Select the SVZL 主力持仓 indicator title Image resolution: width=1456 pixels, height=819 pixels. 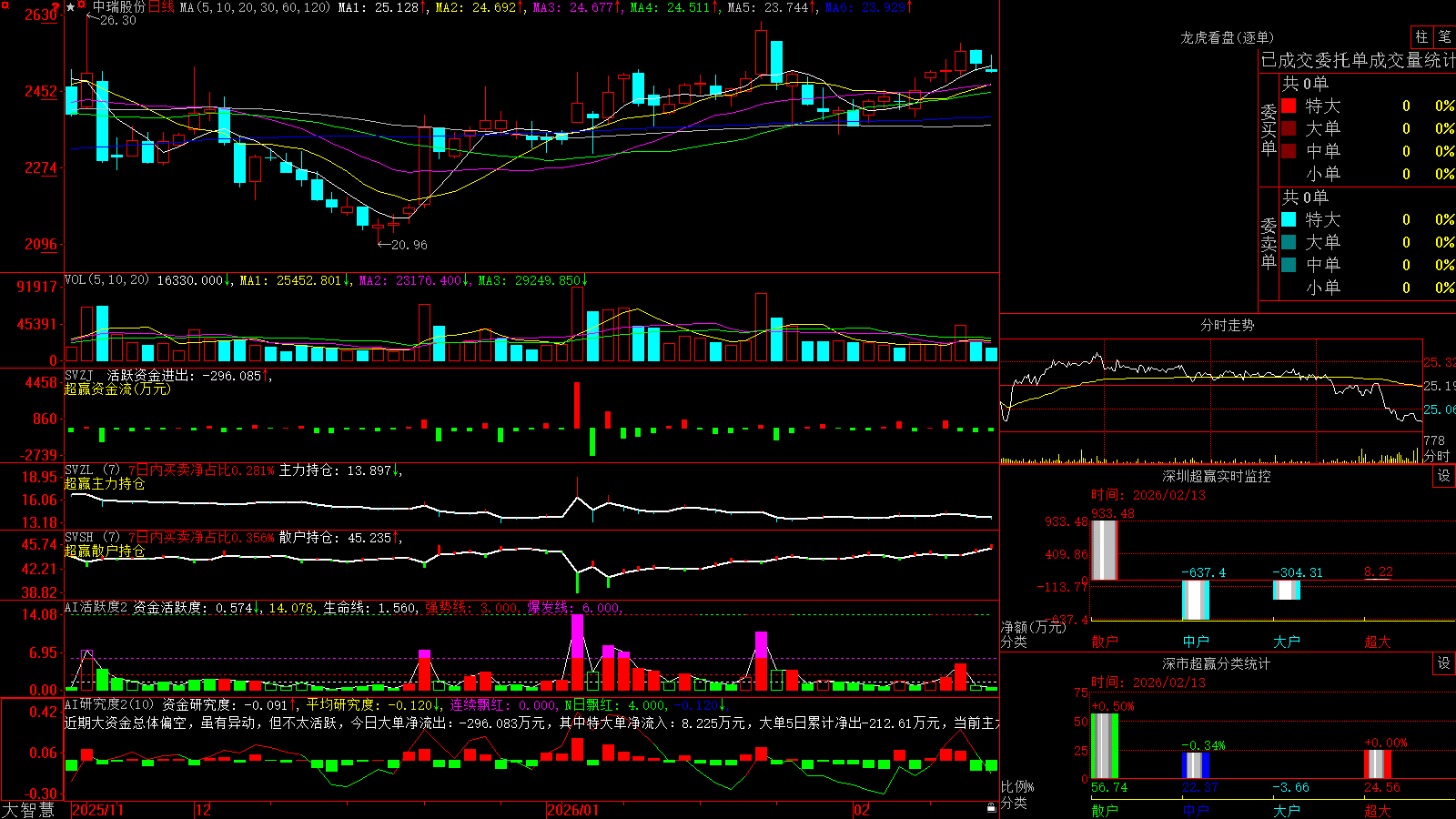tap(92, 470)
